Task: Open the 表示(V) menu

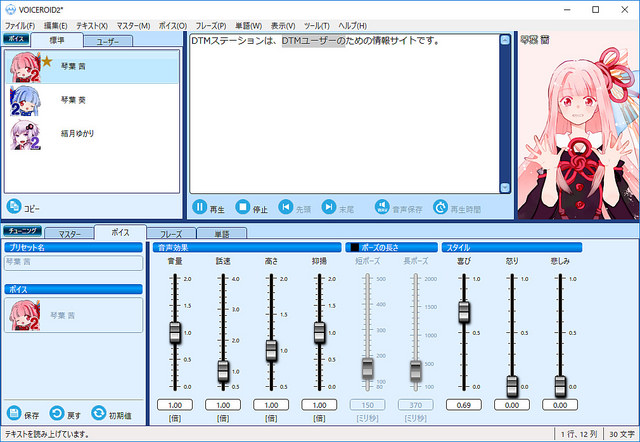Action: tap(283, 26)
